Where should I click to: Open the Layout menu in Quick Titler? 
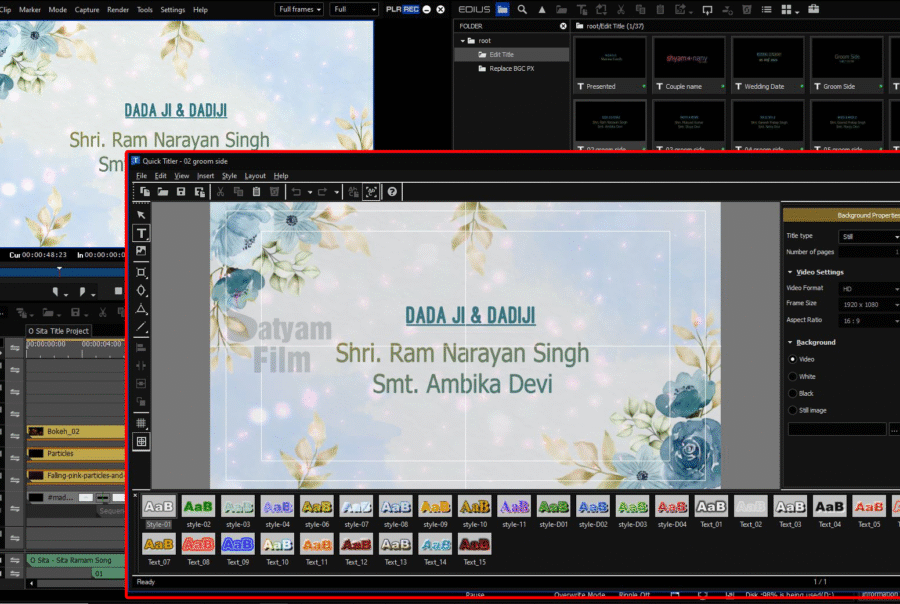pos(256,175)
